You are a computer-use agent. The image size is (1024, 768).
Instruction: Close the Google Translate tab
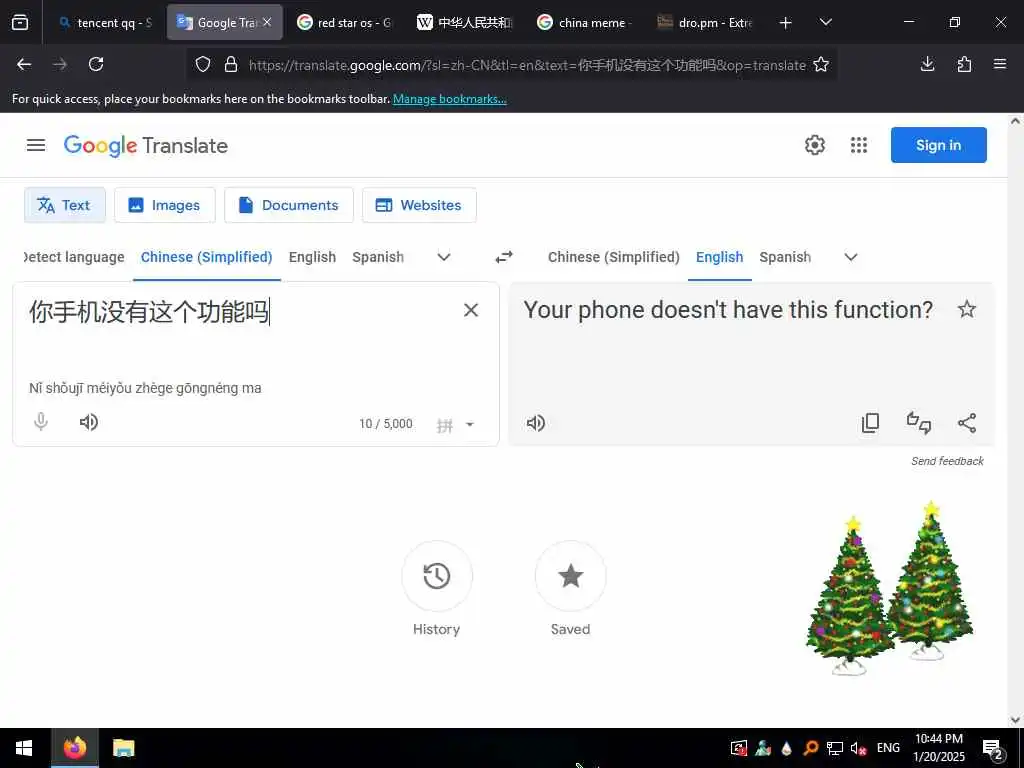tap(267, 22)
